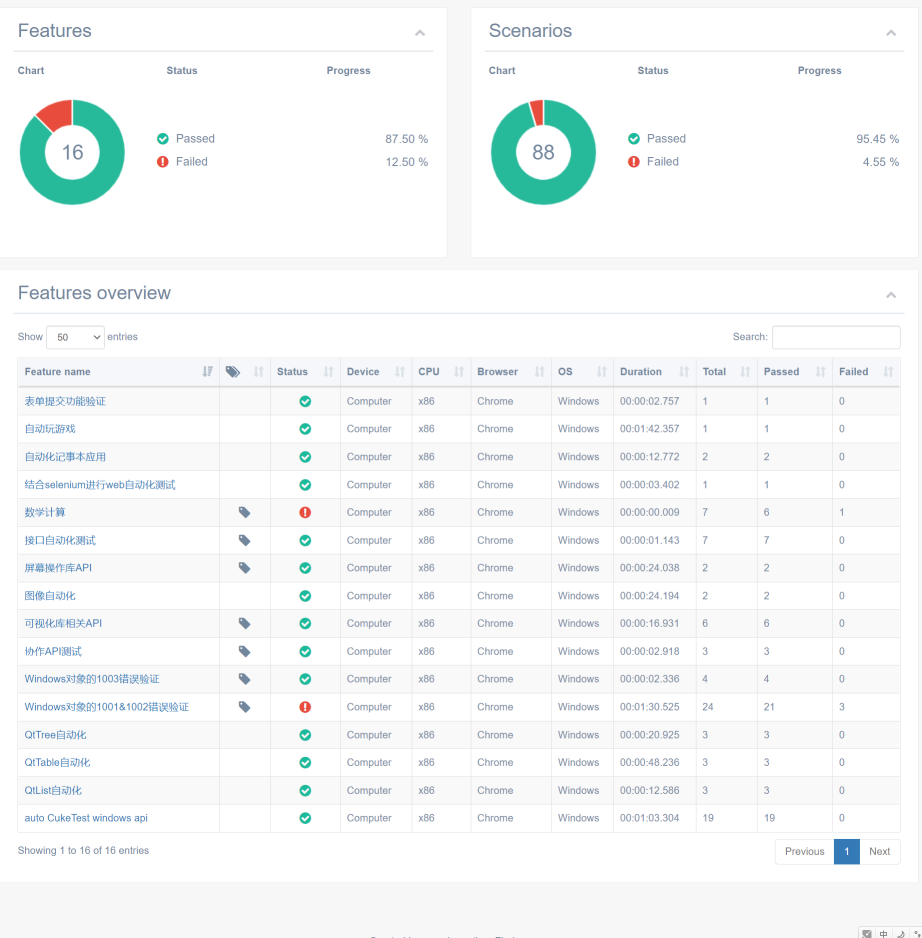Click red failed icon for Windows对象的1001&1002错误验证
The width and height of the screenshot is (922, 938).
(305, 707)
